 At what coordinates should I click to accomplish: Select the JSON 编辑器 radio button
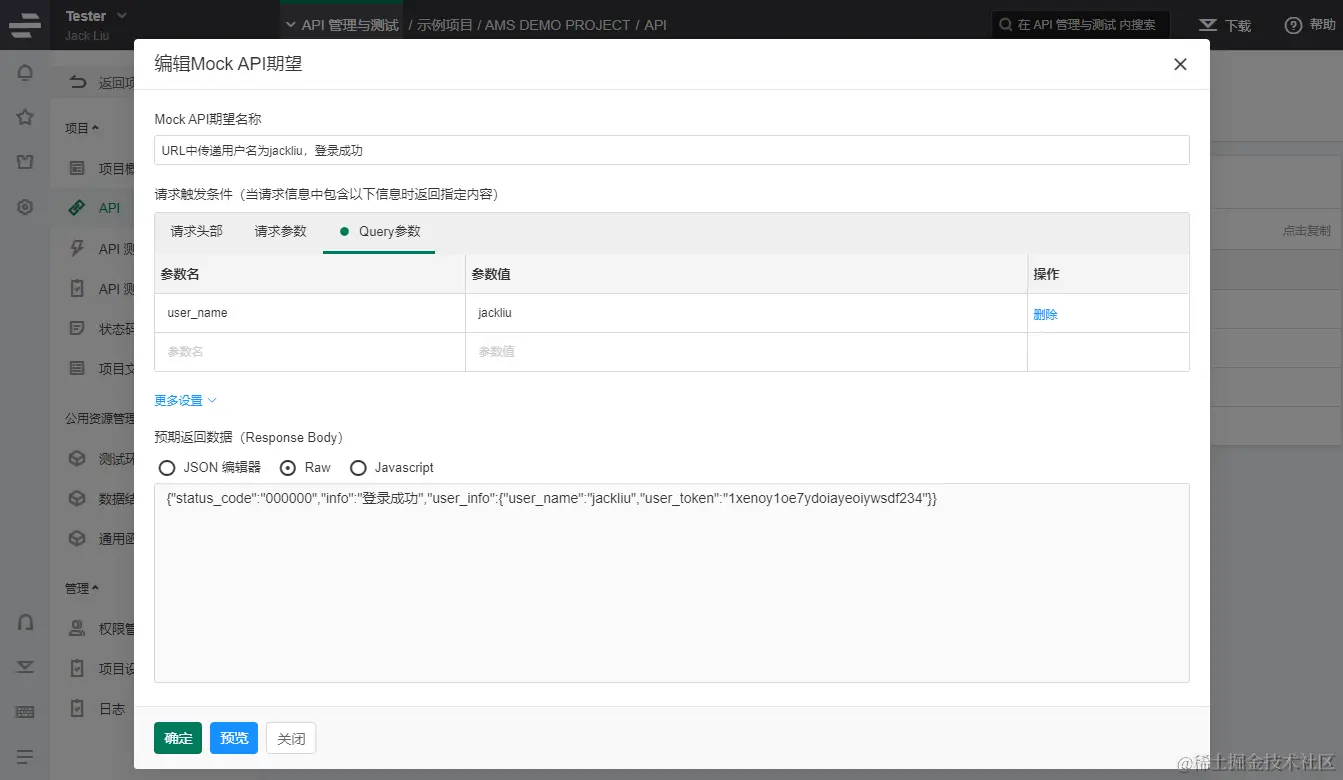click(167, 467)
